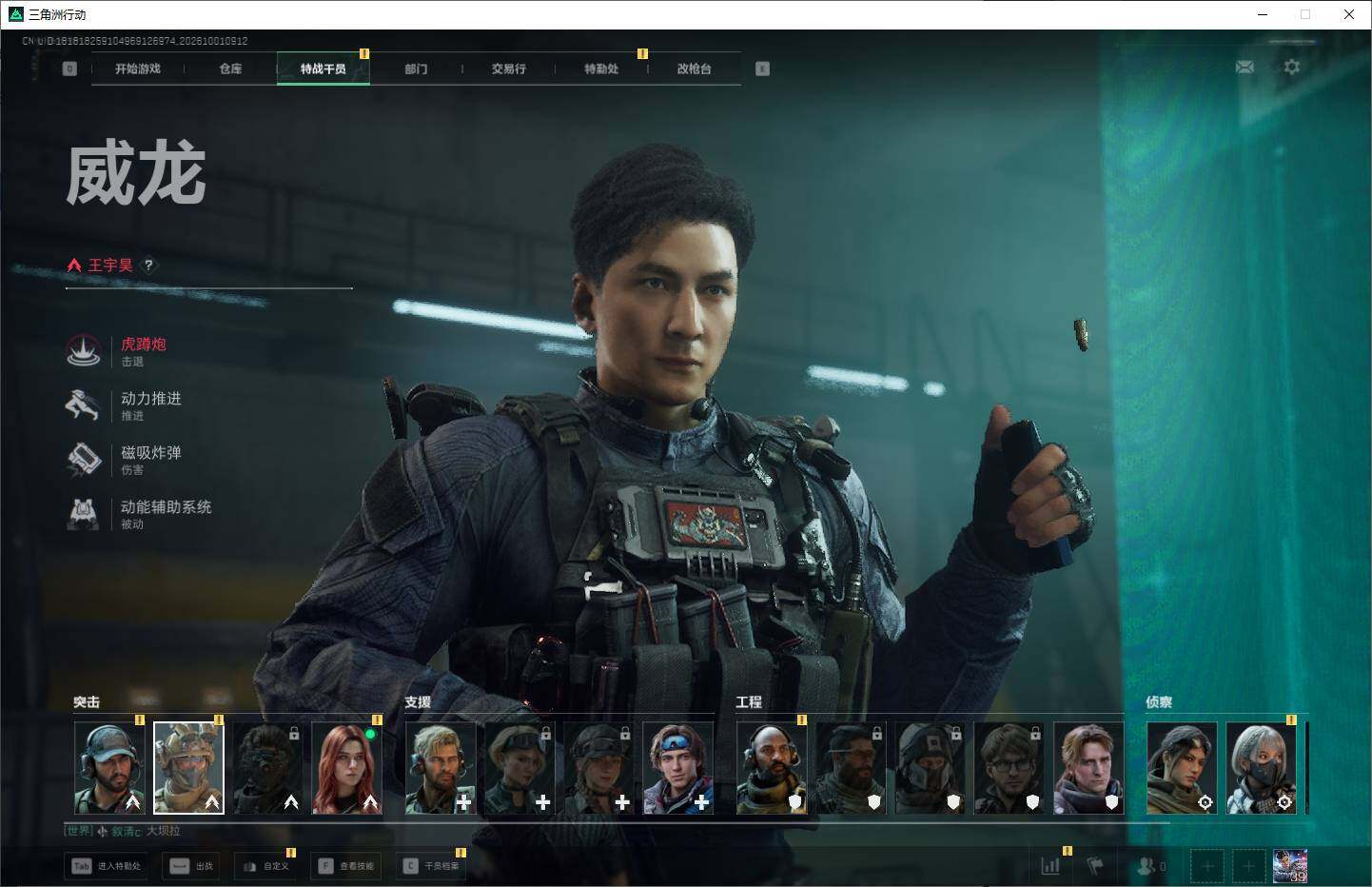Click the 大坝拉 world chat message
This screenshot has height=887, width=1372.
point(163,831)
